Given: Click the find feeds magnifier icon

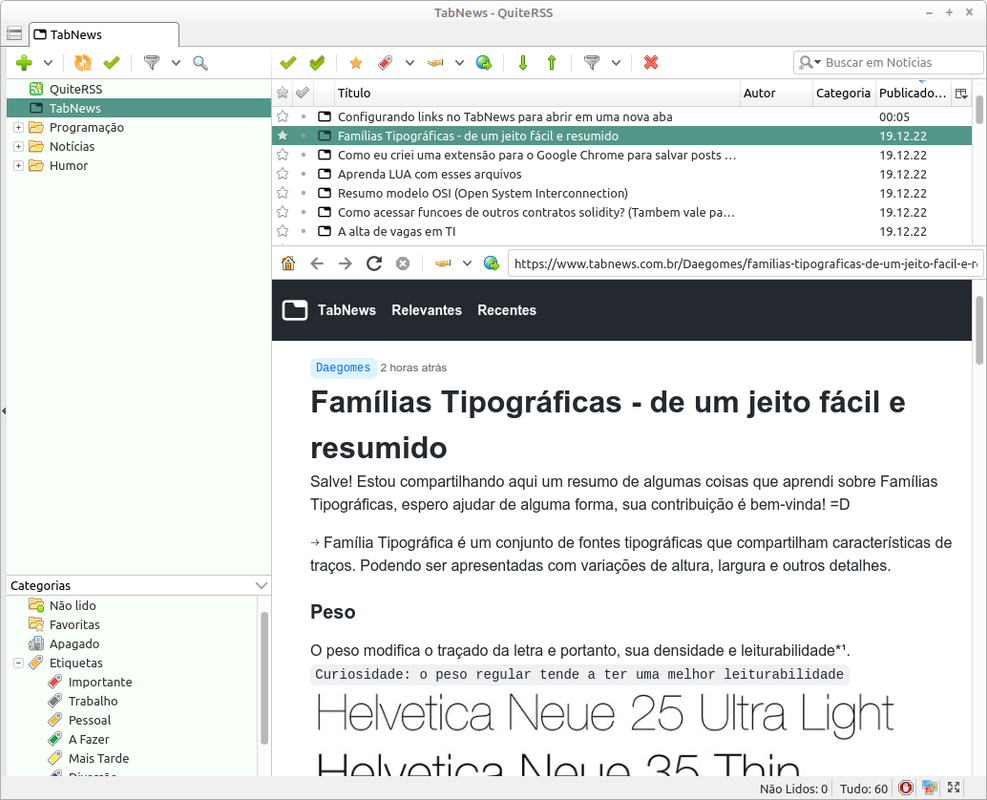Looking at the screenshot, I should click(x=200, y=63).
